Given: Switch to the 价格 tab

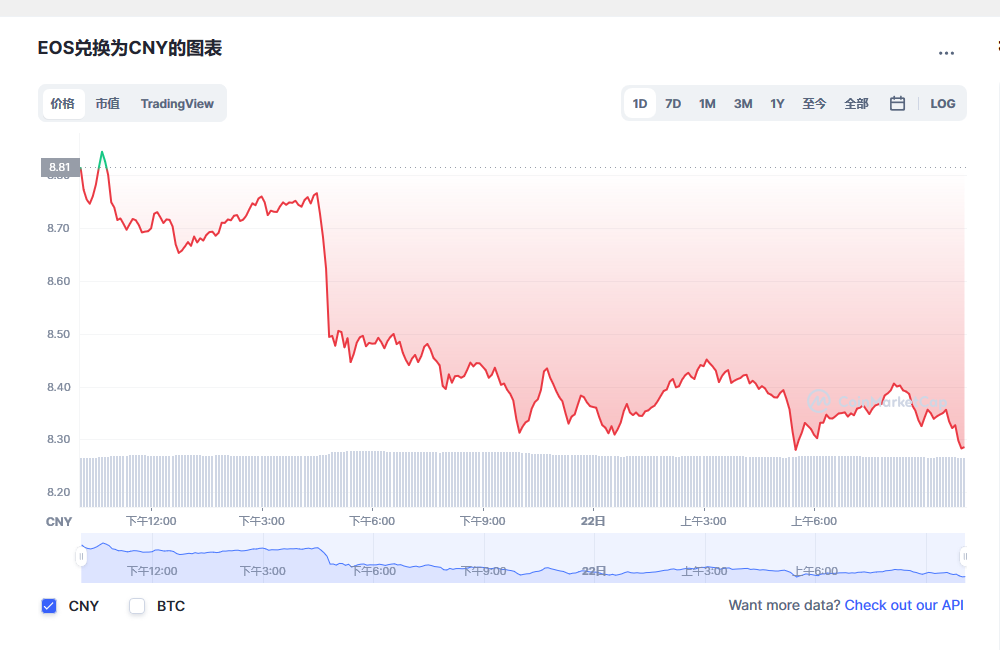Looking at the screenshot, I should (x=63, y=103).
